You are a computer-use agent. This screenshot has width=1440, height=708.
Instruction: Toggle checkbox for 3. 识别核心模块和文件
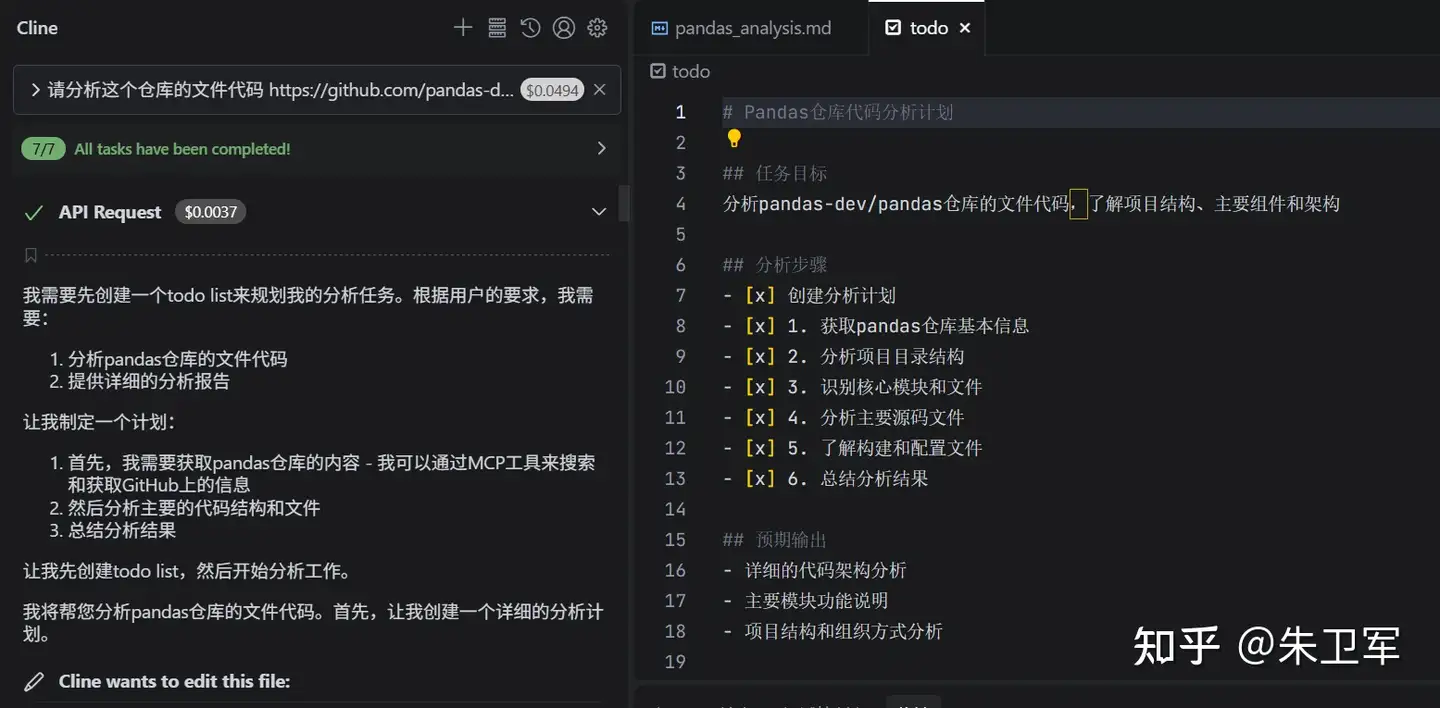pyautogui.click(x=760, y=387)
